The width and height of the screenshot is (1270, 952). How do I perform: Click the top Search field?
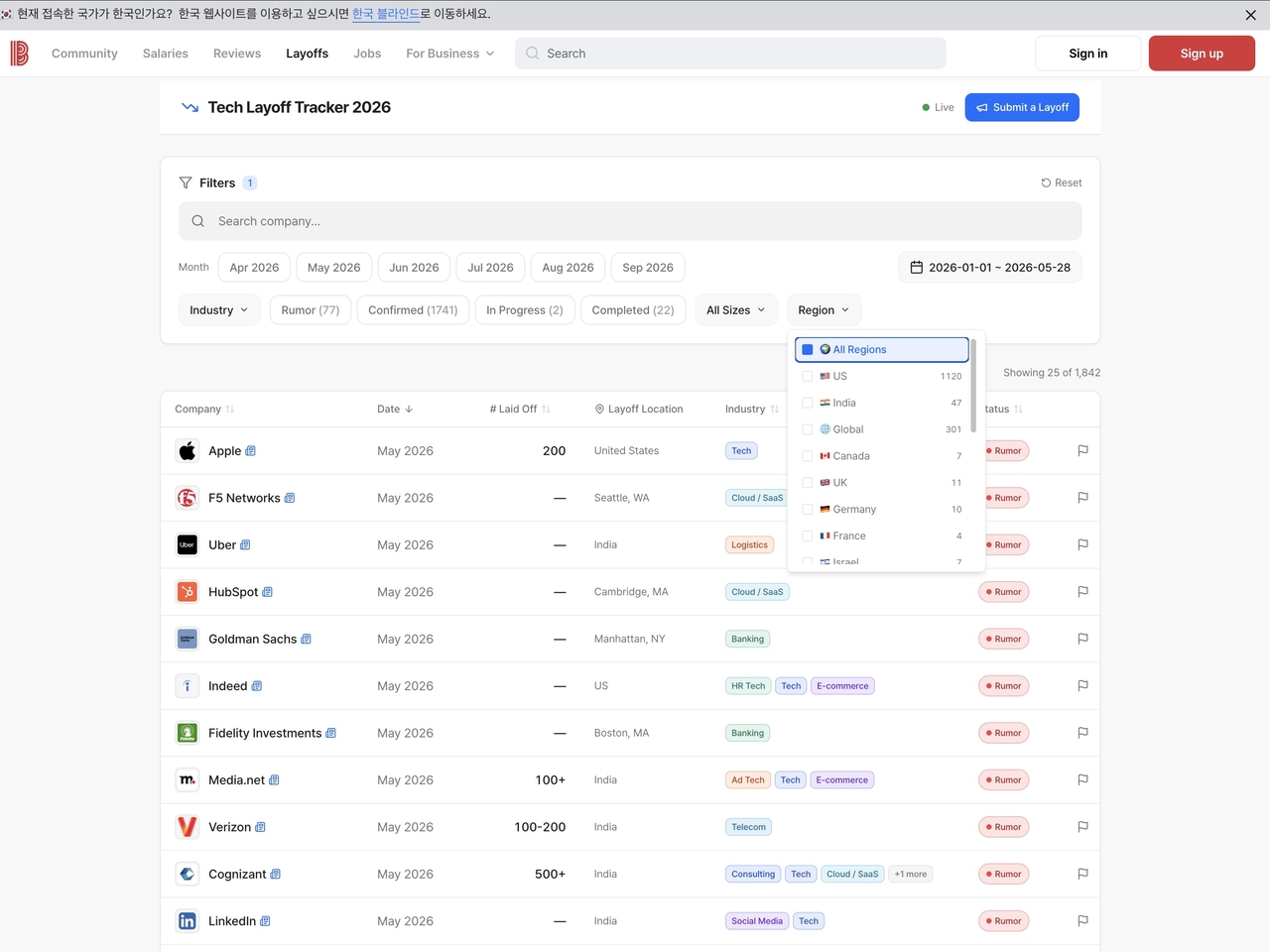(730, 54)
